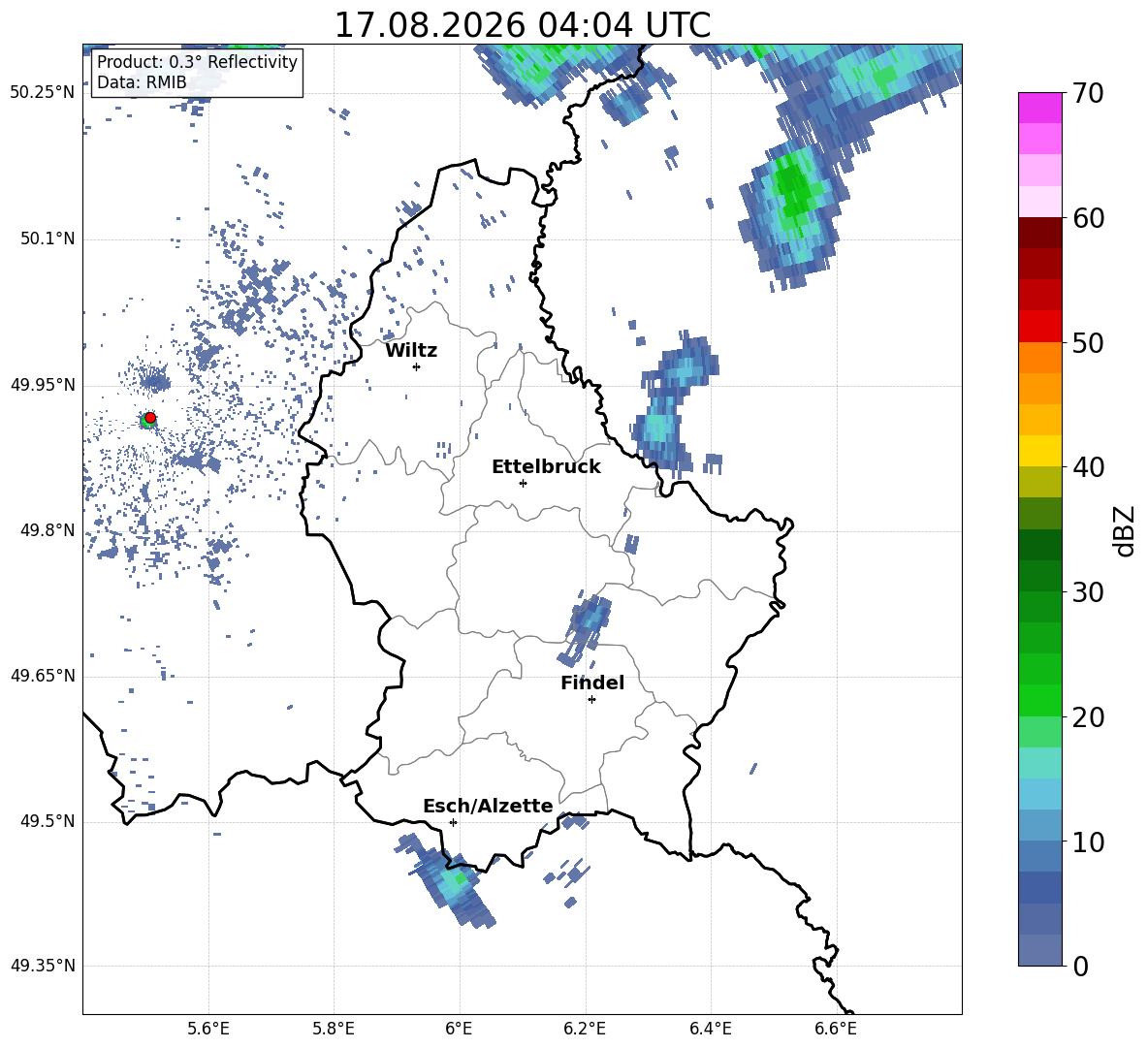Click the Findel station cross marker
Viewport: 1148px width, 1048px height.
[x=591, y=700]
